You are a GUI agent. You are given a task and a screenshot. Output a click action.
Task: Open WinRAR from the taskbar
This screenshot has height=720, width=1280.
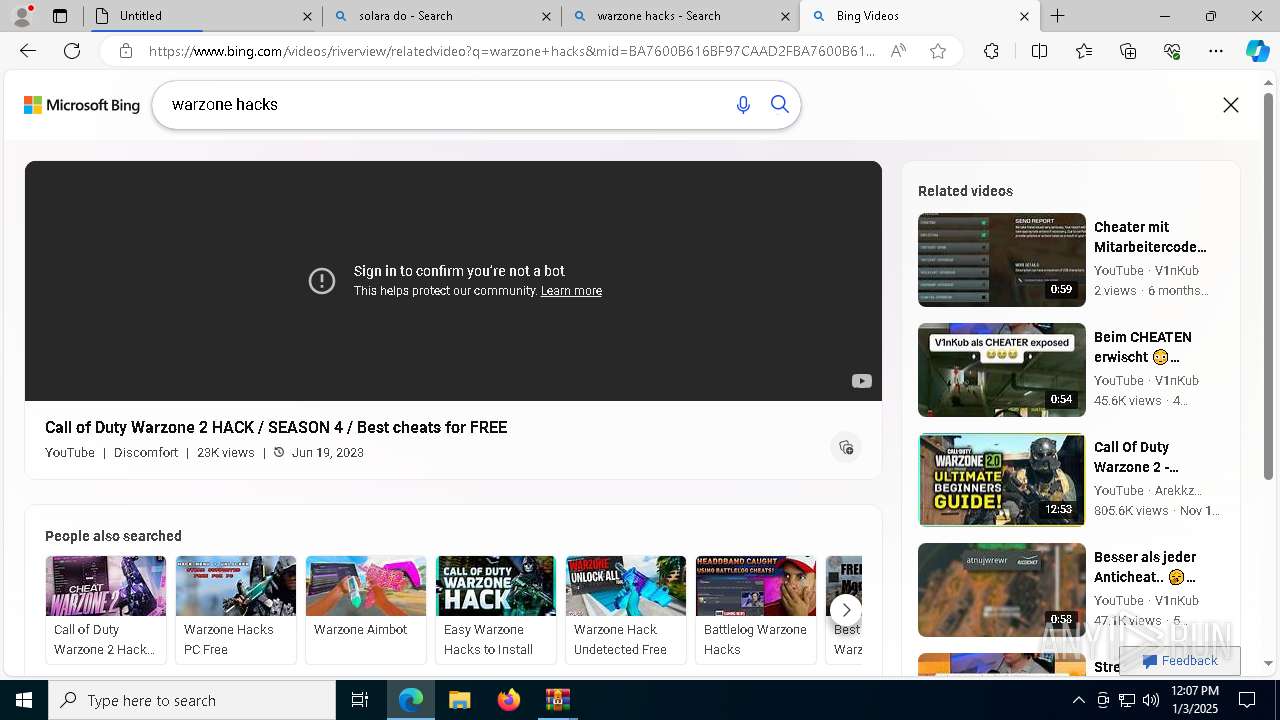[x=557, y=700]
